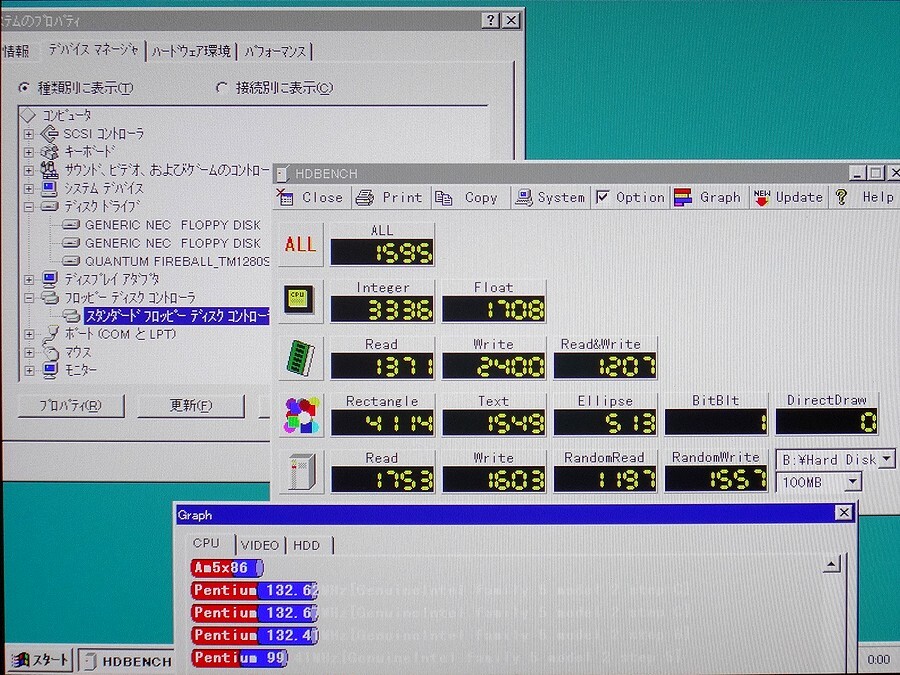
Task: Click the NEW Update icon
Action: point(762,197)
